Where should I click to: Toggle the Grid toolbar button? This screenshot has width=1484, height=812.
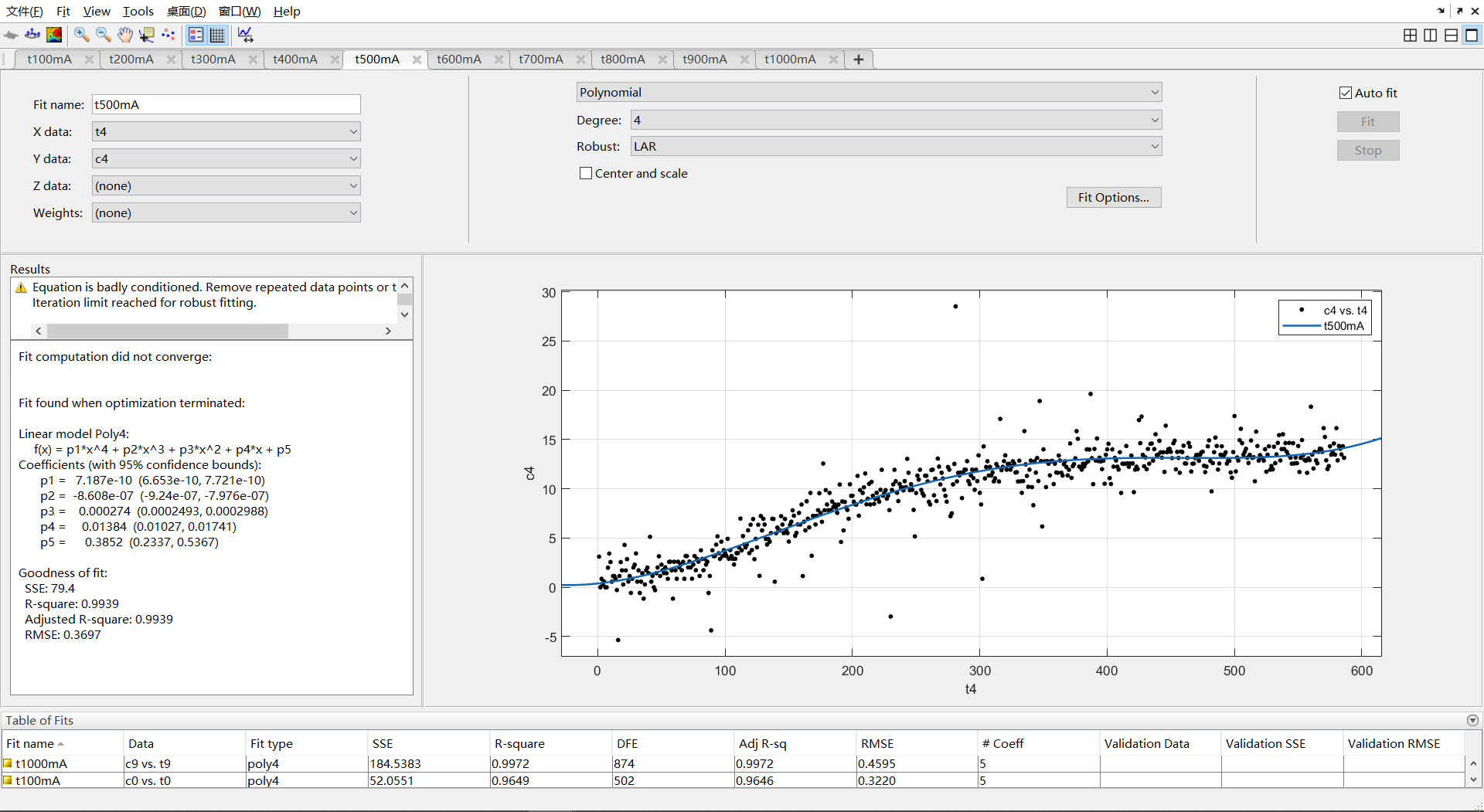218,35
